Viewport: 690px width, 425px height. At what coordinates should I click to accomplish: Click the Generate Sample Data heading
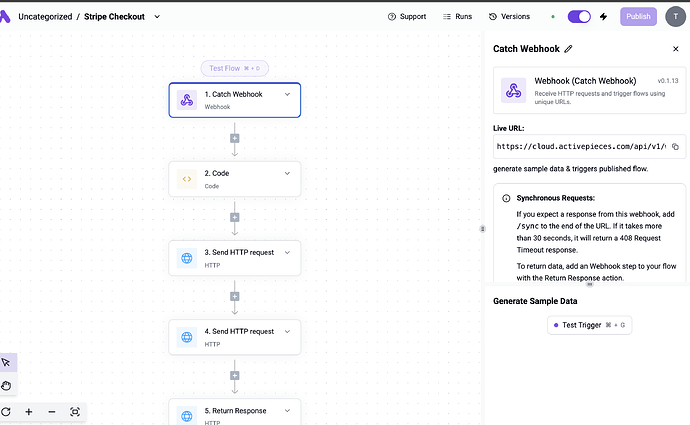tap(535, 301)
